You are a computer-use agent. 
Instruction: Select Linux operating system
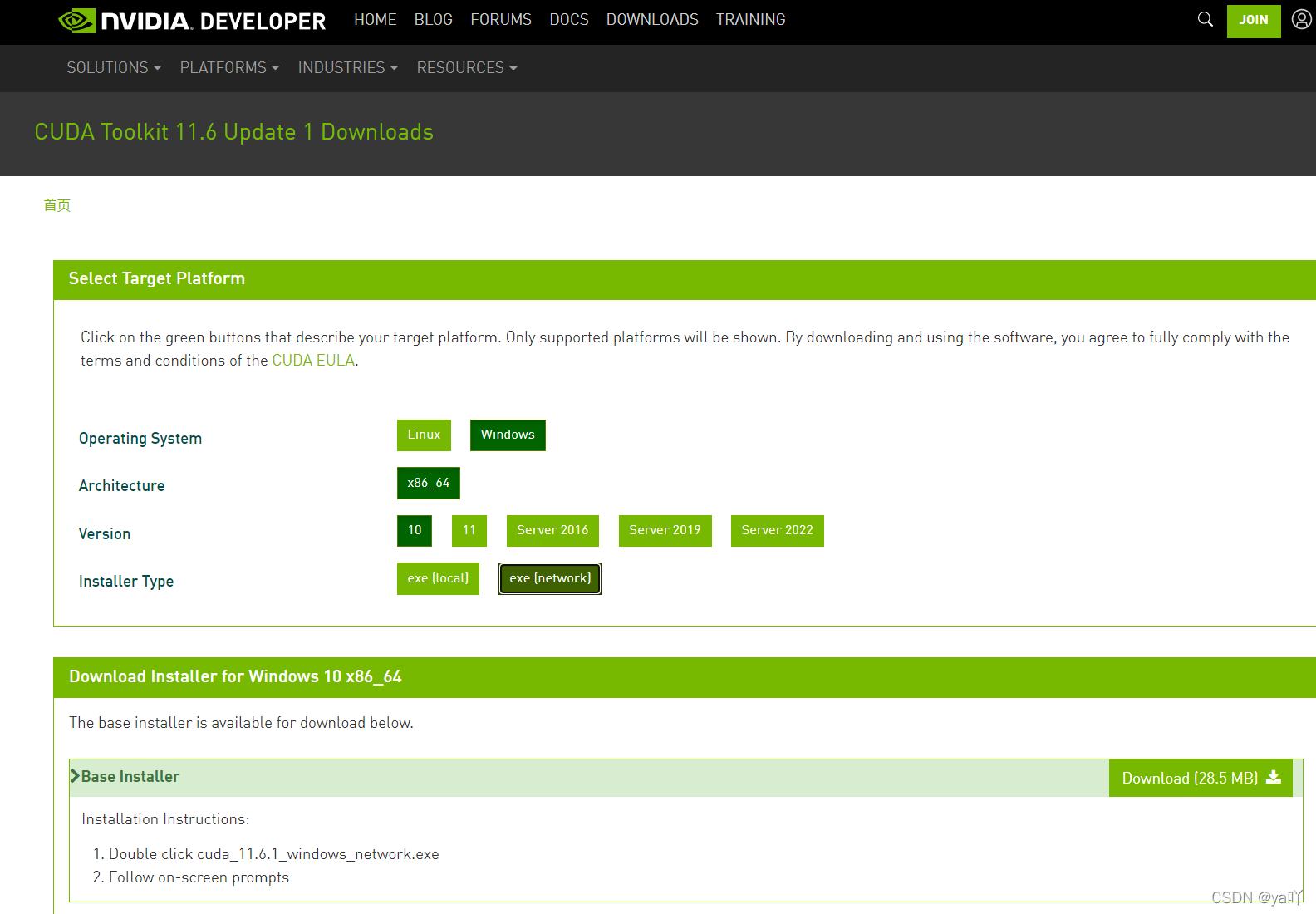[424, 435]
